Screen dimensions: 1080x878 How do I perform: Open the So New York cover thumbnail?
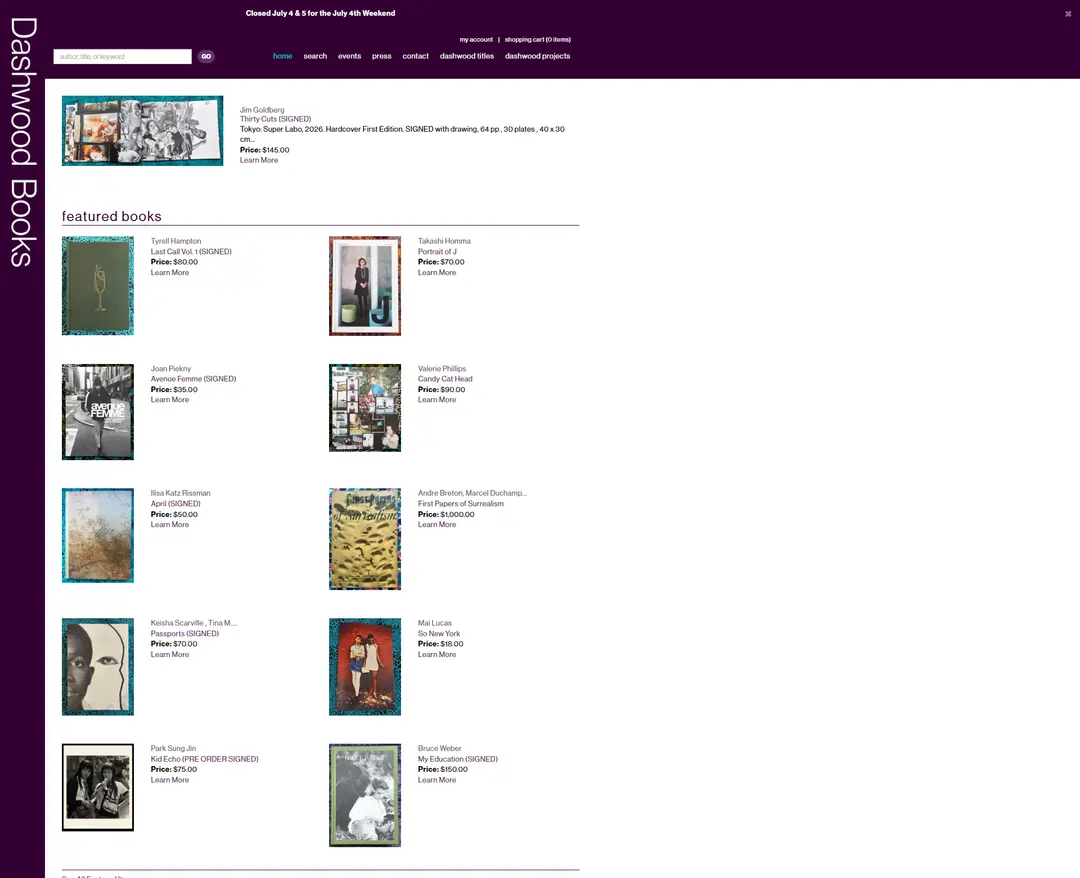(365, 667)
